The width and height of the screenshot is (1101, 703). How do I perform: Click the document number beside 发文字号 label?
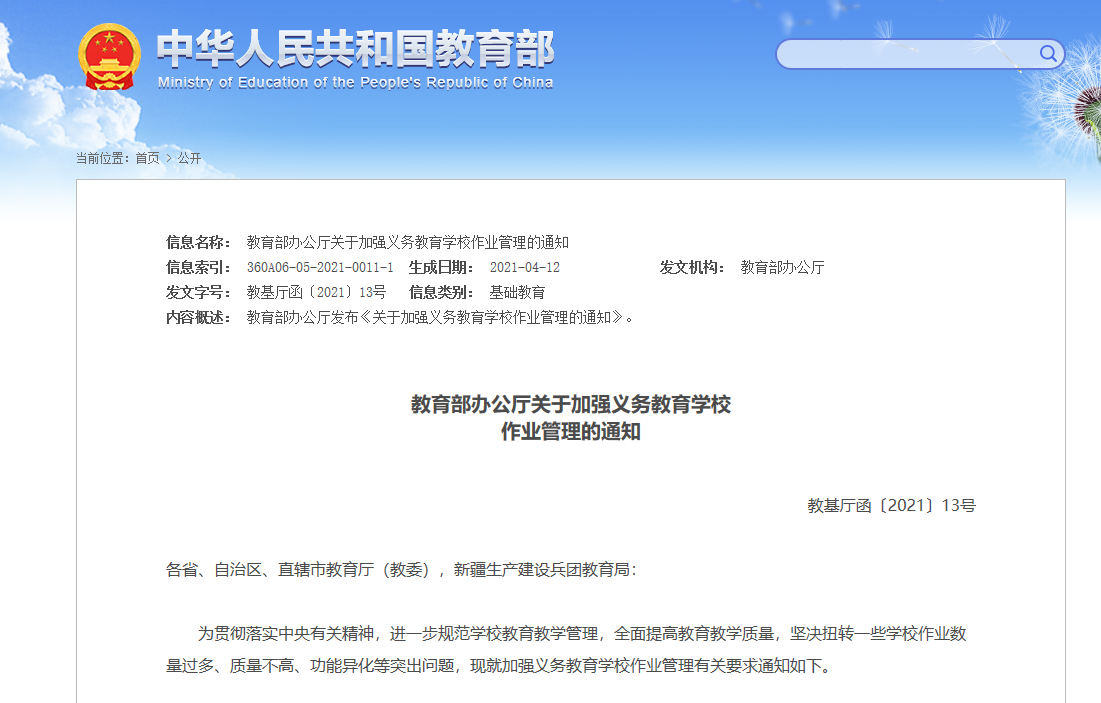click(x=316, y=293)
